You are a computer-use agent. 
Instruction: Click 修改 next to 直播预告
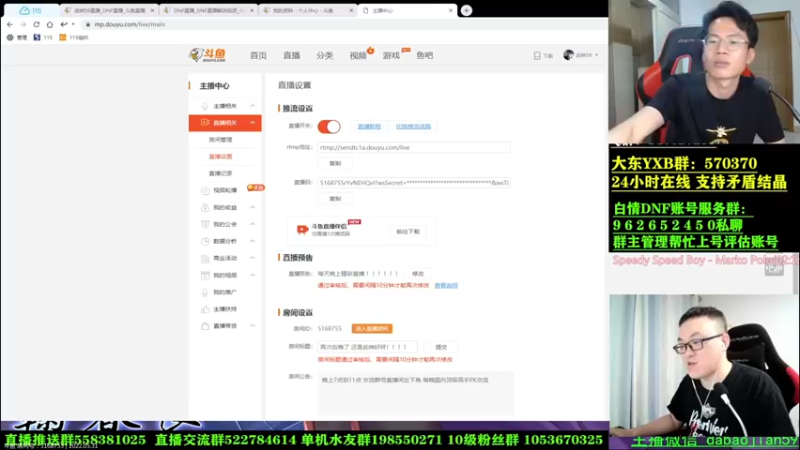pos(418,273)
